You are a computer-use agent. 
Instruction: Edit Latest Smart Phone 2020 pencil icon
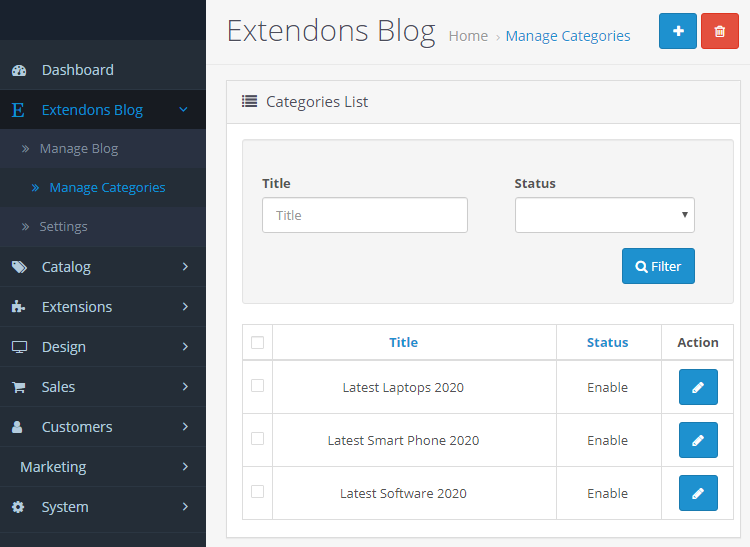(x=698, y=440)
